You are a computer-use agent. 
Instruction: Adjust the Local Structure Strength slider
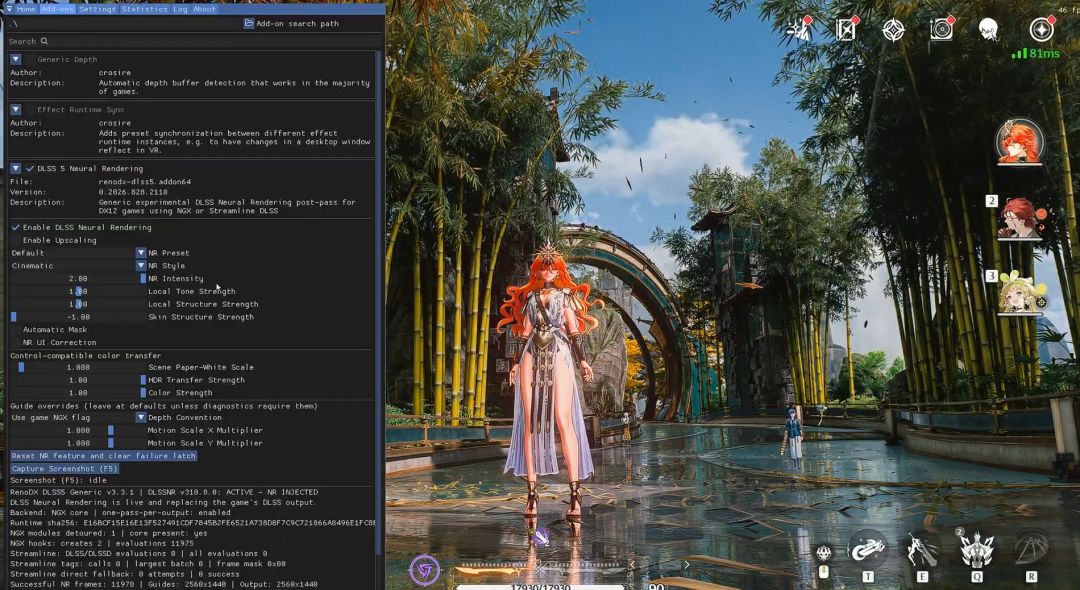(78, 304)
